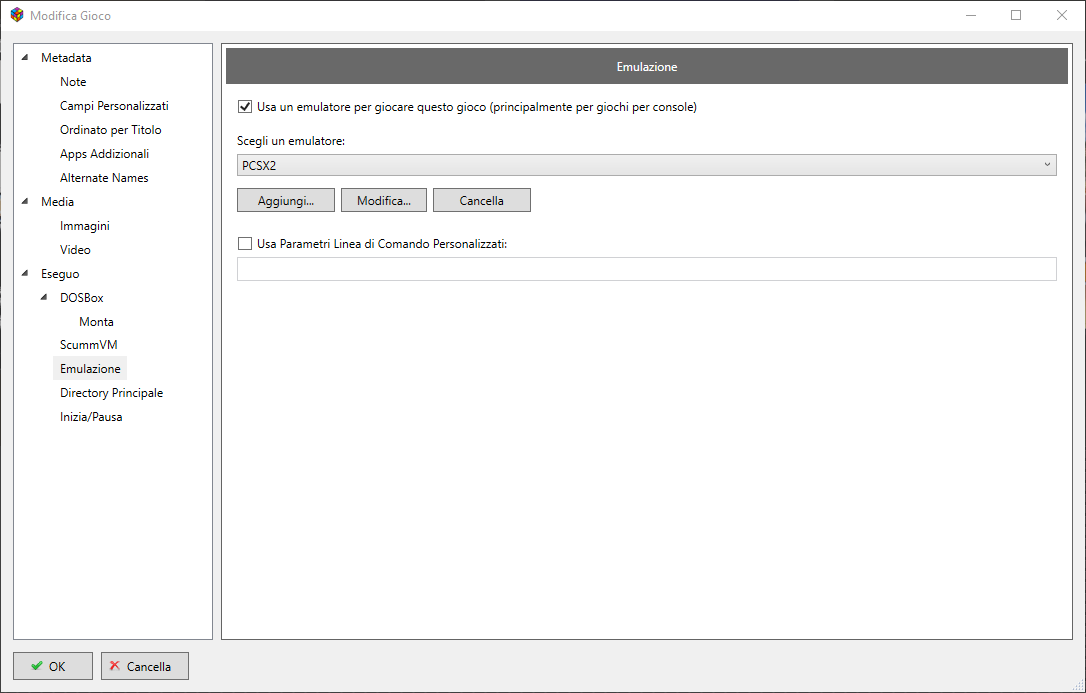Enable custom command line parameters checkbox
1086x693 pixels.
244,244
